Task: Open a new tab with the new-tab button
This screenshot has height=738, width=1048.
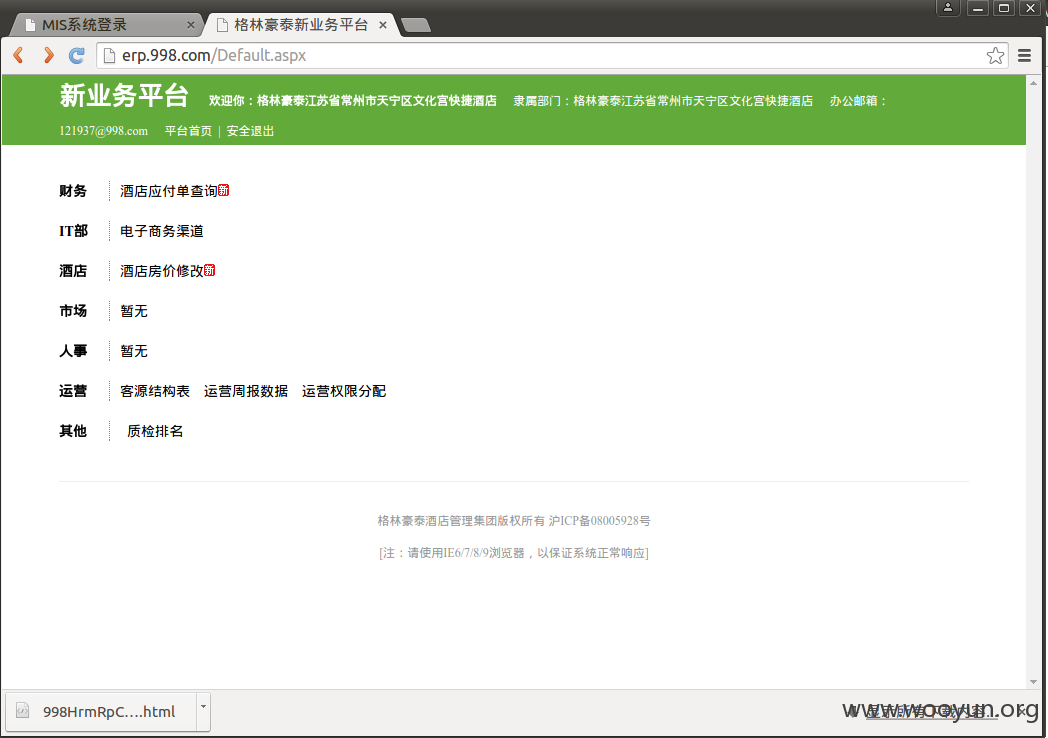Action: click(416, 25)
